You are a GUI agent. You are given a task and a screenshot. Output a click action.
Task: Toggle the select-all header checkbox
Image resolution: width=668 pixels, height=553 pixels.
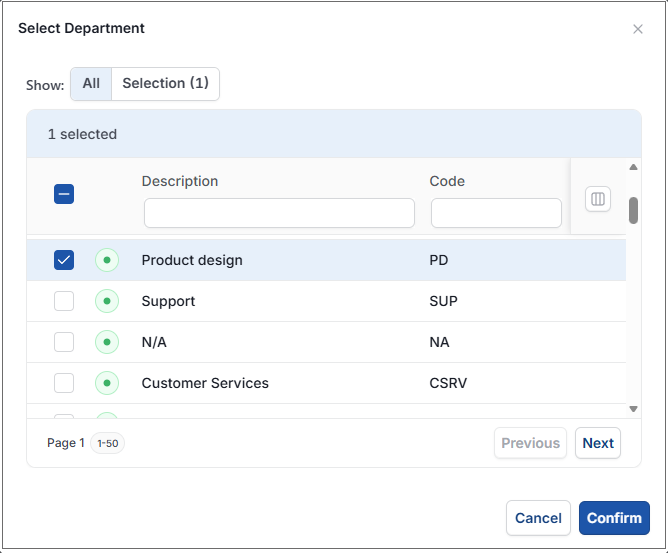[x=64, y=194]
